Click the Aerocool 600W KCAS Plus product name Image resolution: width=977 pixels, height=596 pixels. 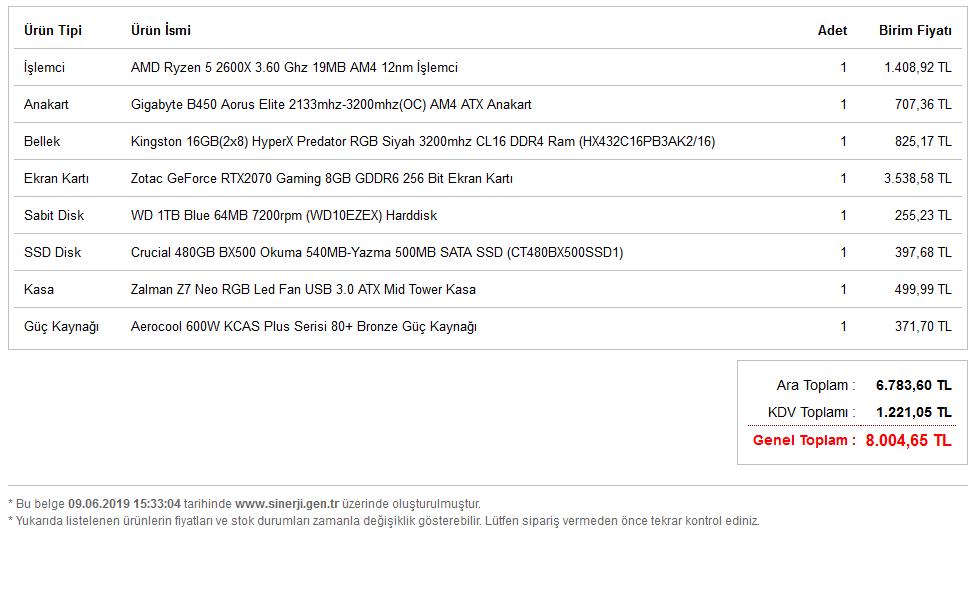(x=303, y=327)
